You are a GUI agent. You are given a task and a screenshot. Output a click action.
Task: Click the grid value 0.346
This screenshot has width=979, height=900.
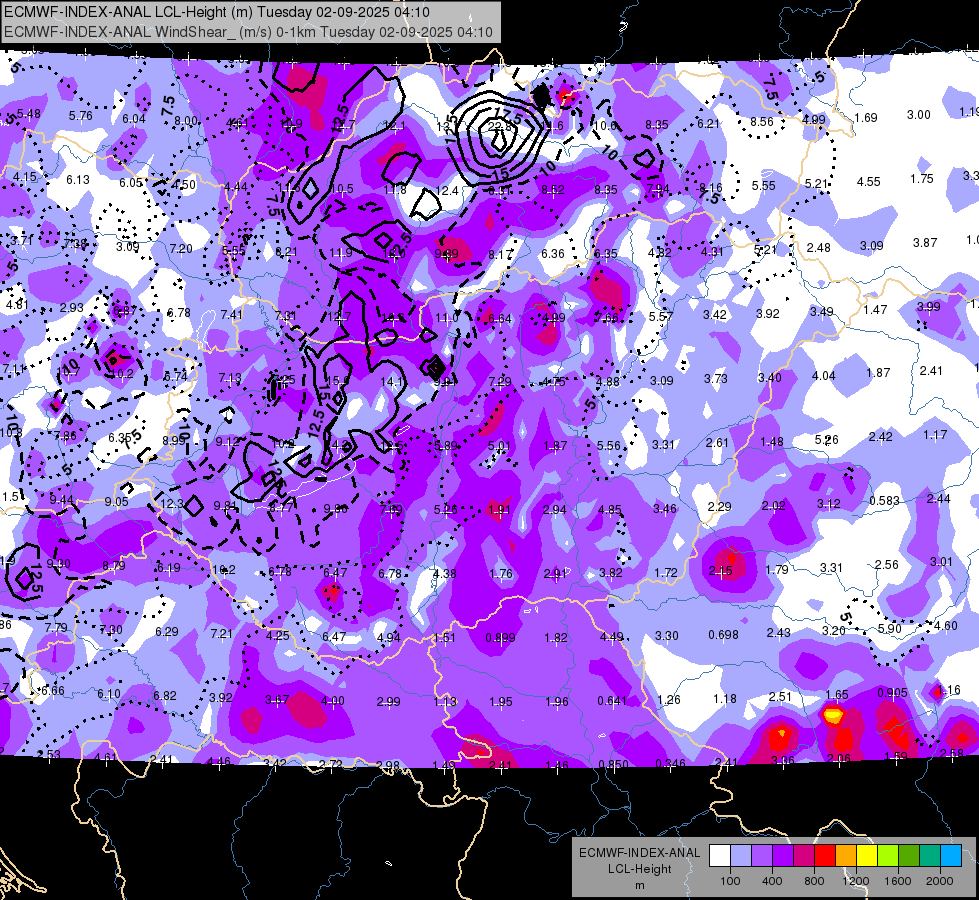click(x=671, y=763)
